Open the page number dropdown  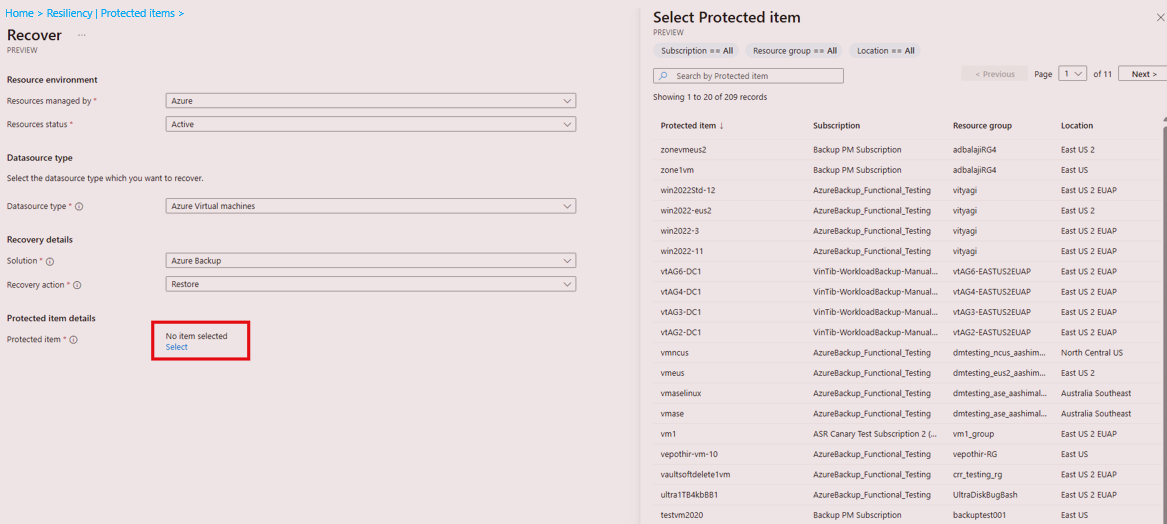point(1072,74)
